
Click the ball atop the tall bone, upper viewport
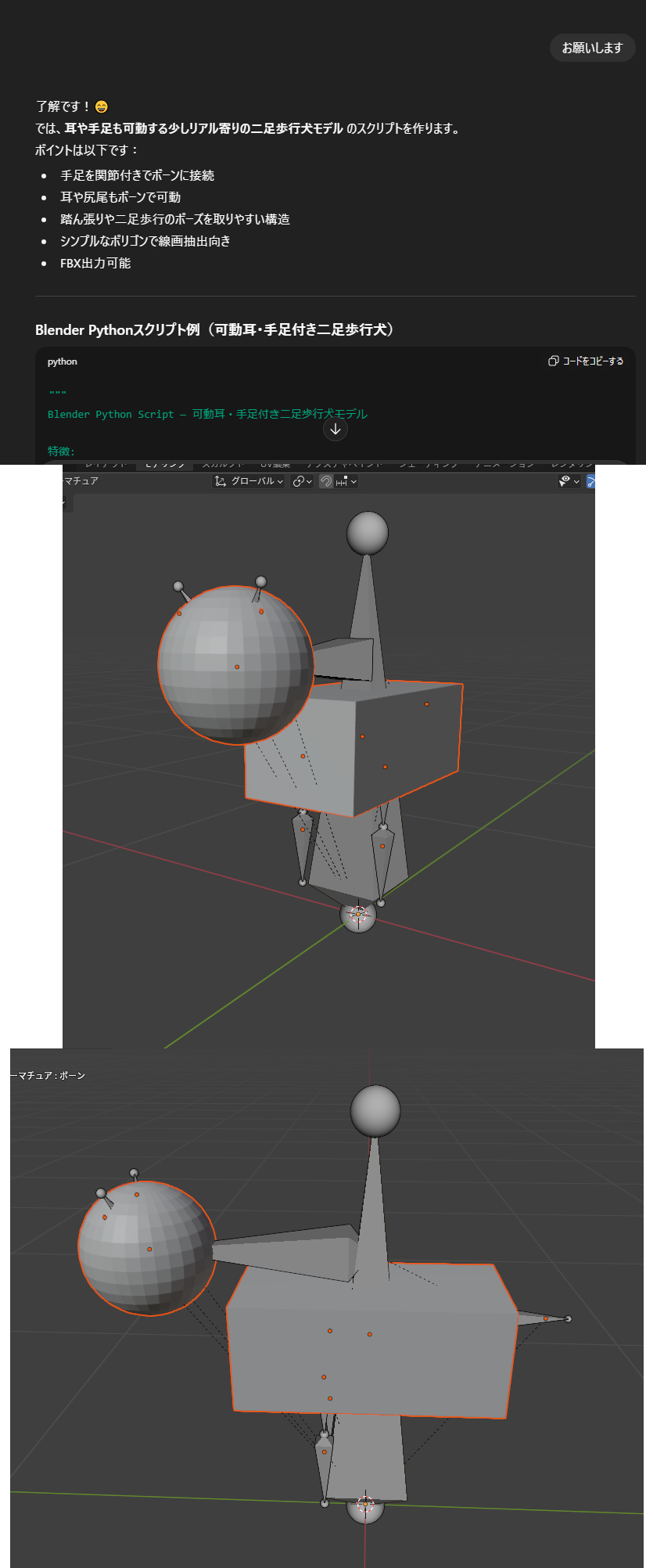(367, 533)
